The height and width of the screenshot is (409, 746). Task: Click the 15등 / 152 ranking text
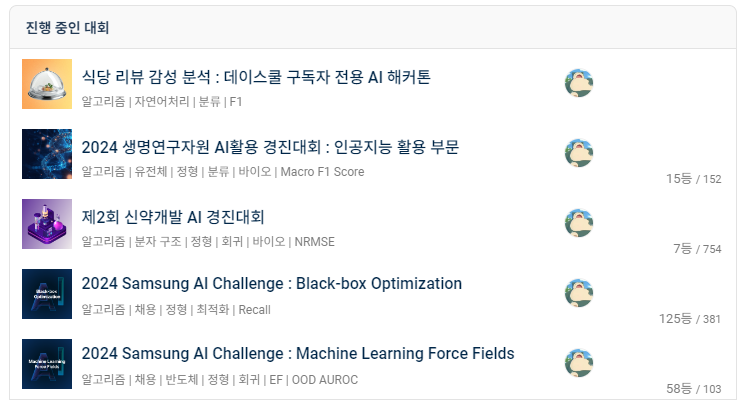click(693, 179)
